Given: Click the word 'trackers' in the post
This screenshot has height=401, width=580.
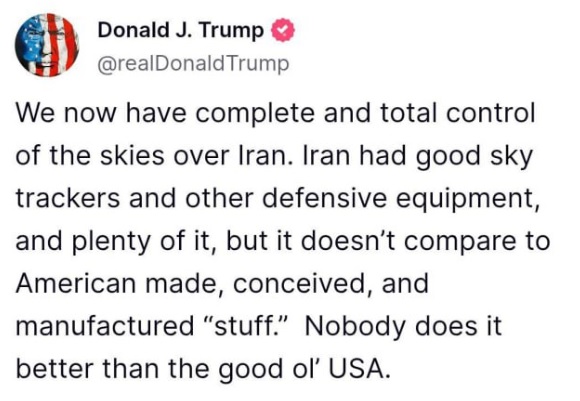Looking at the screenshot, I should (x=68, y=198).
